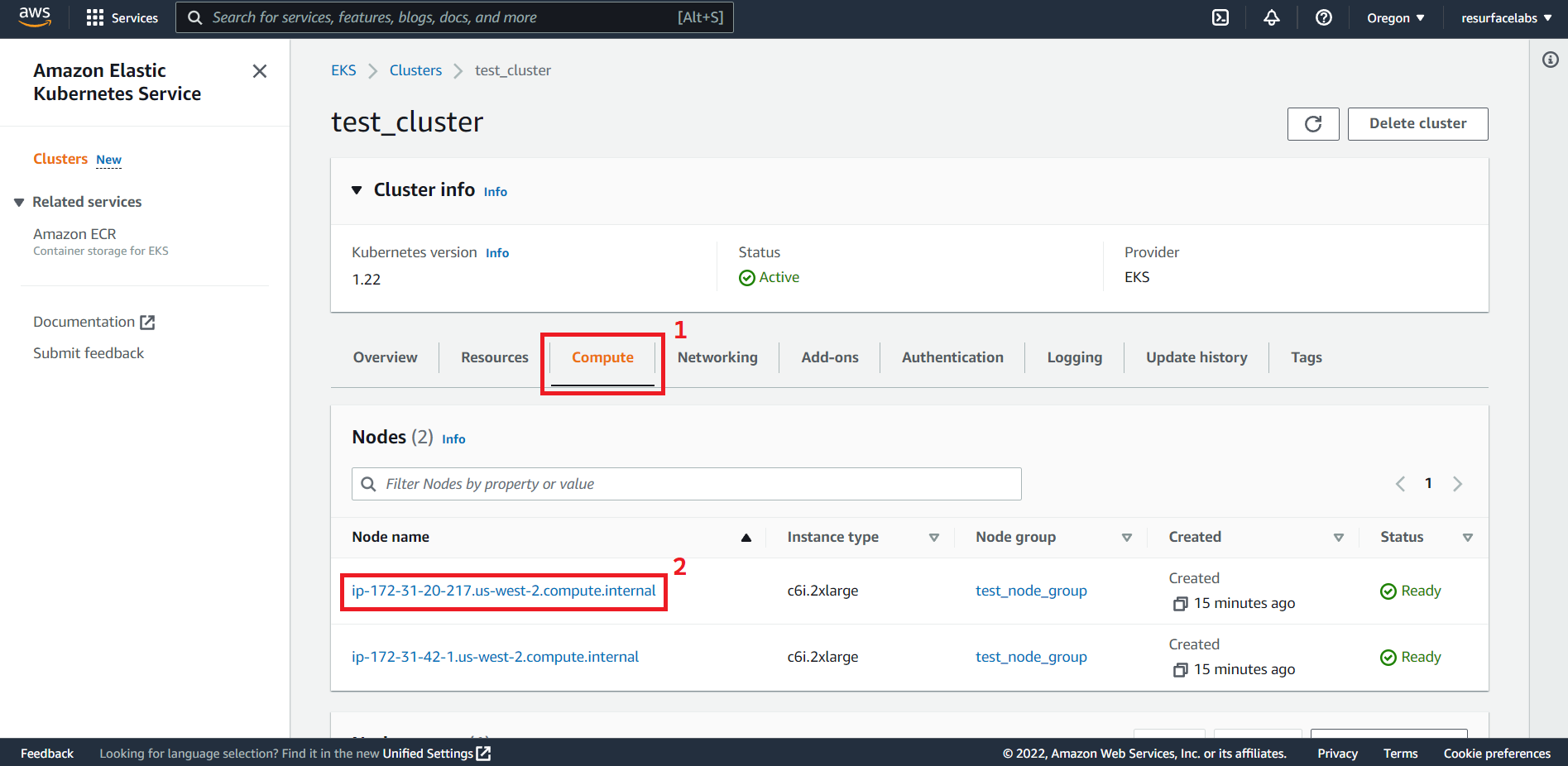Click Submit feedback in sidebar

pos(89,353)
